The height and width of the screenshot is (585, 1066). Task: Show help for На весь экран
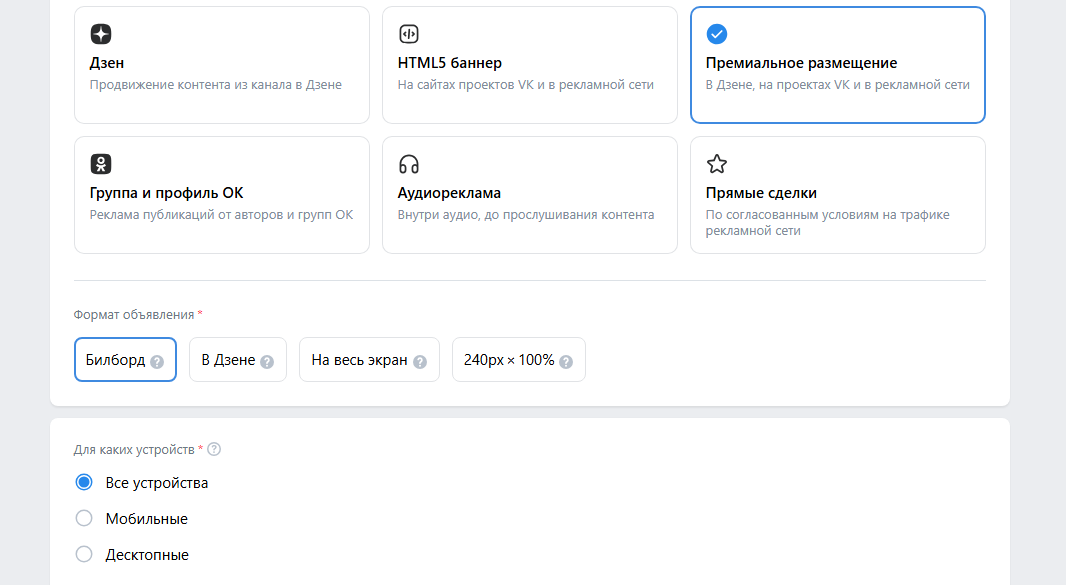click(420, 362)
